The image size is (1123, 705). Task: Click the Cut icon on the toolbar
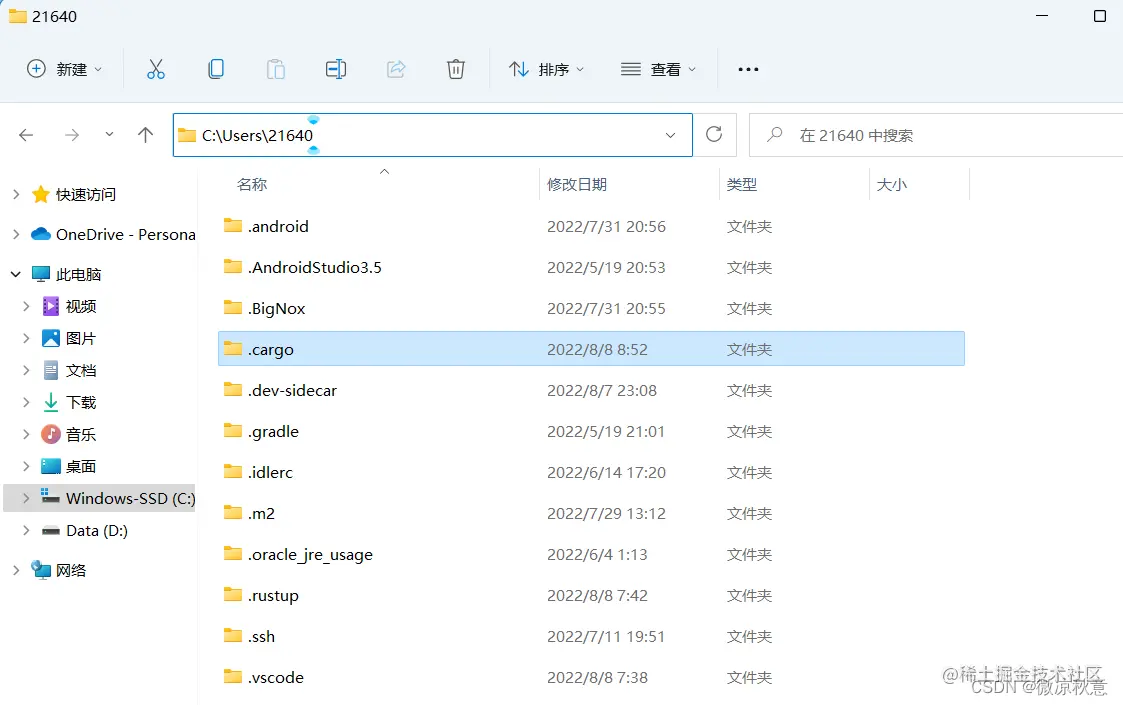pos(155,69)
